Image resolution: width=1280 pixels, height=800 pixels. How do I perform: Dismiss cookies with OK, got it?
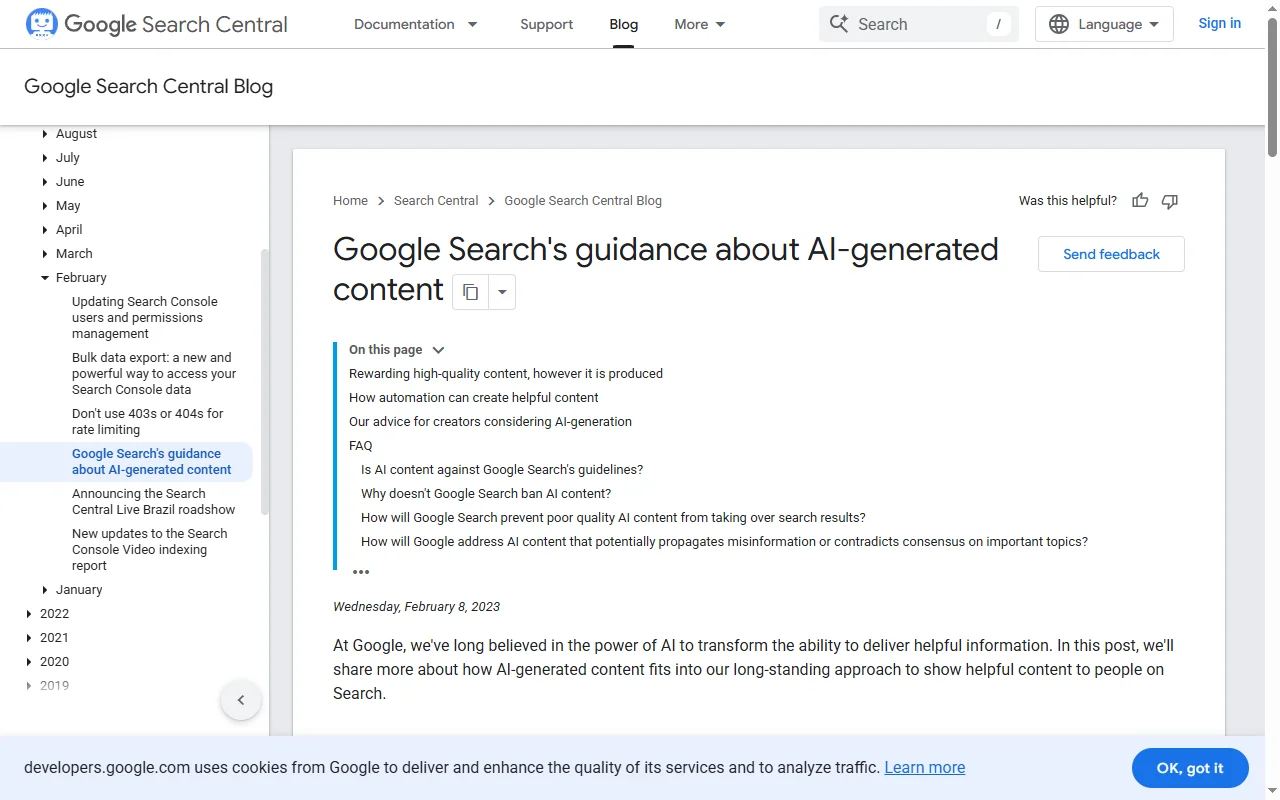tap(1190, 768)
